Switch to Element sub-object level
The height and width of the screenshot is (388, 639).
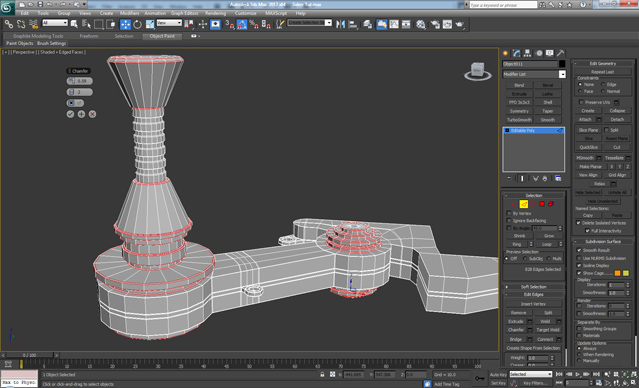coord(551,204)
